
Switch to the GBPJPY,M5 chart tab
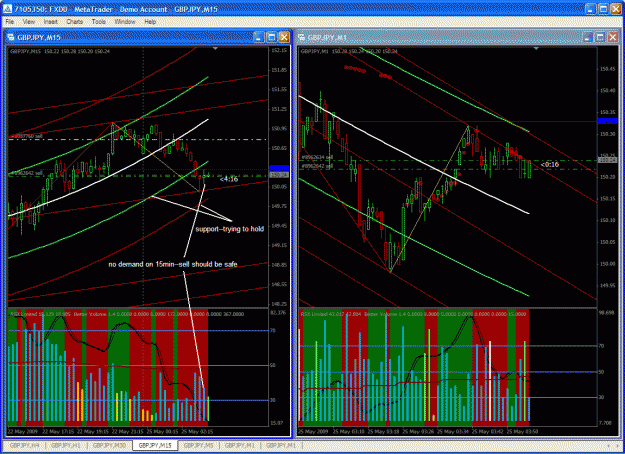[x=199, y=445]
